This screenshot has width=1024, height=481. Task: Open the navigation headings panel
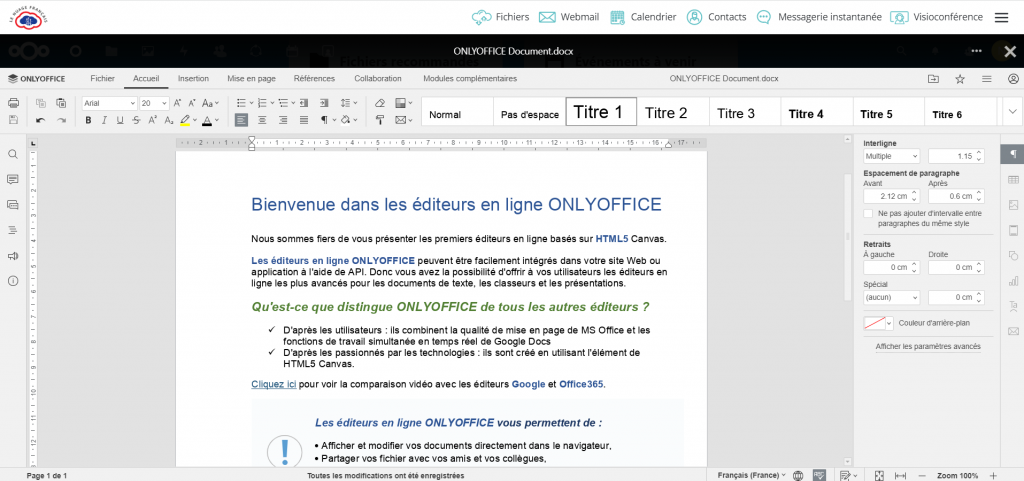click(12, 230)
